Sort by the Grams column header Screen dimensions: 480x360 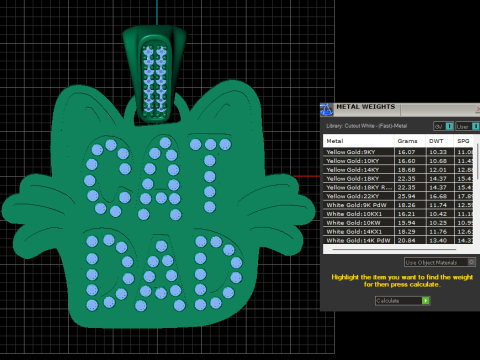coord(410,141)
